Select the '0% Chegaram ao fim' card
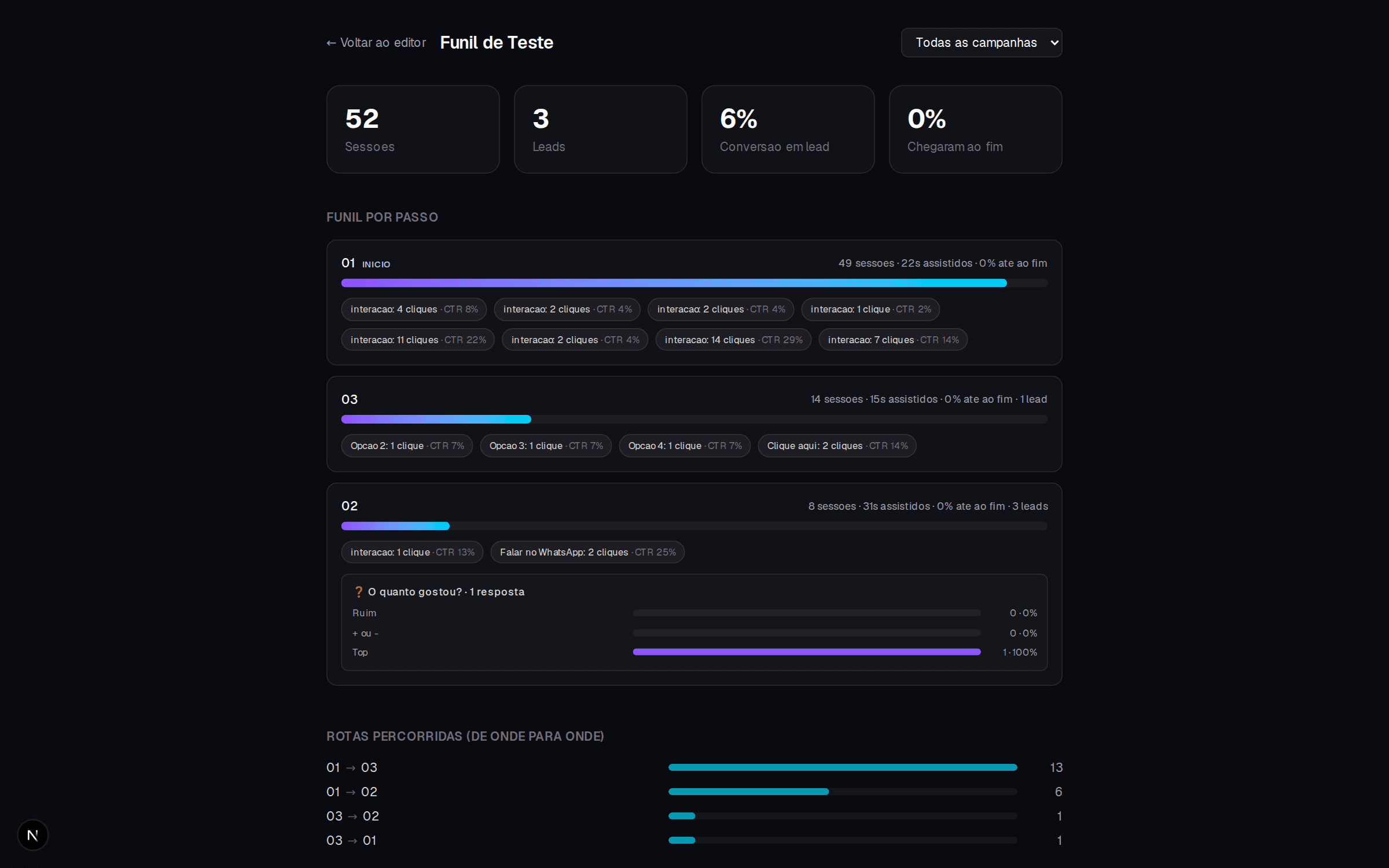This screenshot has height=868, width=1389. (975, 129)
